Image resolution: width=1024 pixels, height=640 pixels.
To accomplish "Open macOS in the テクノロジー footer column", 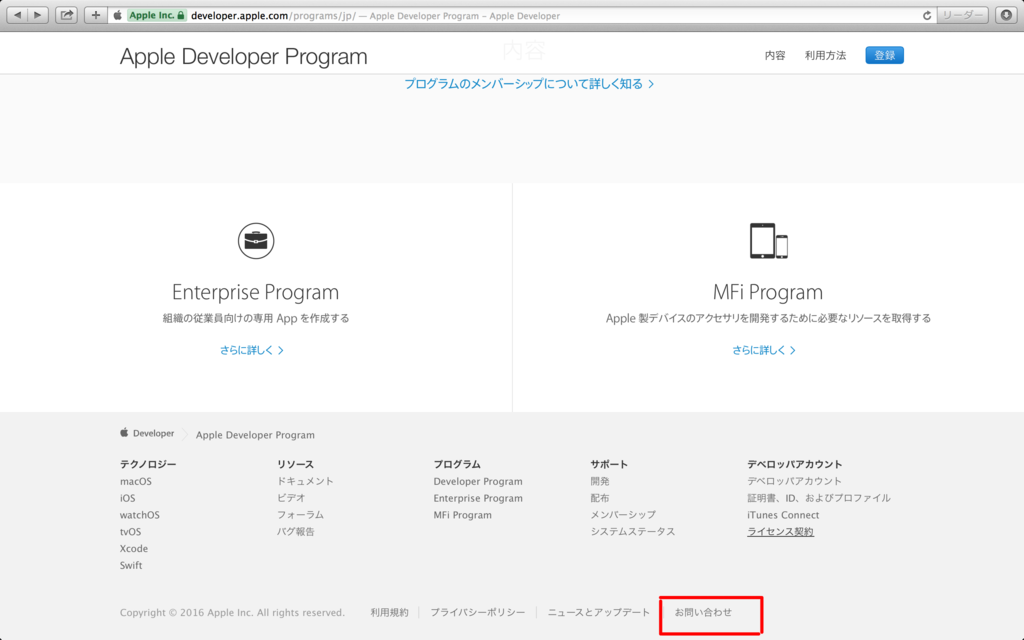I will click(x=136, y=481).
